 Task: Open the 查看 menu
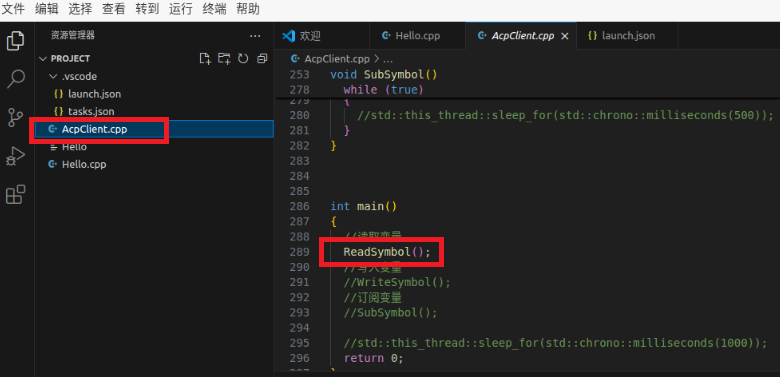pyautogui.click(x=113, y=9)
